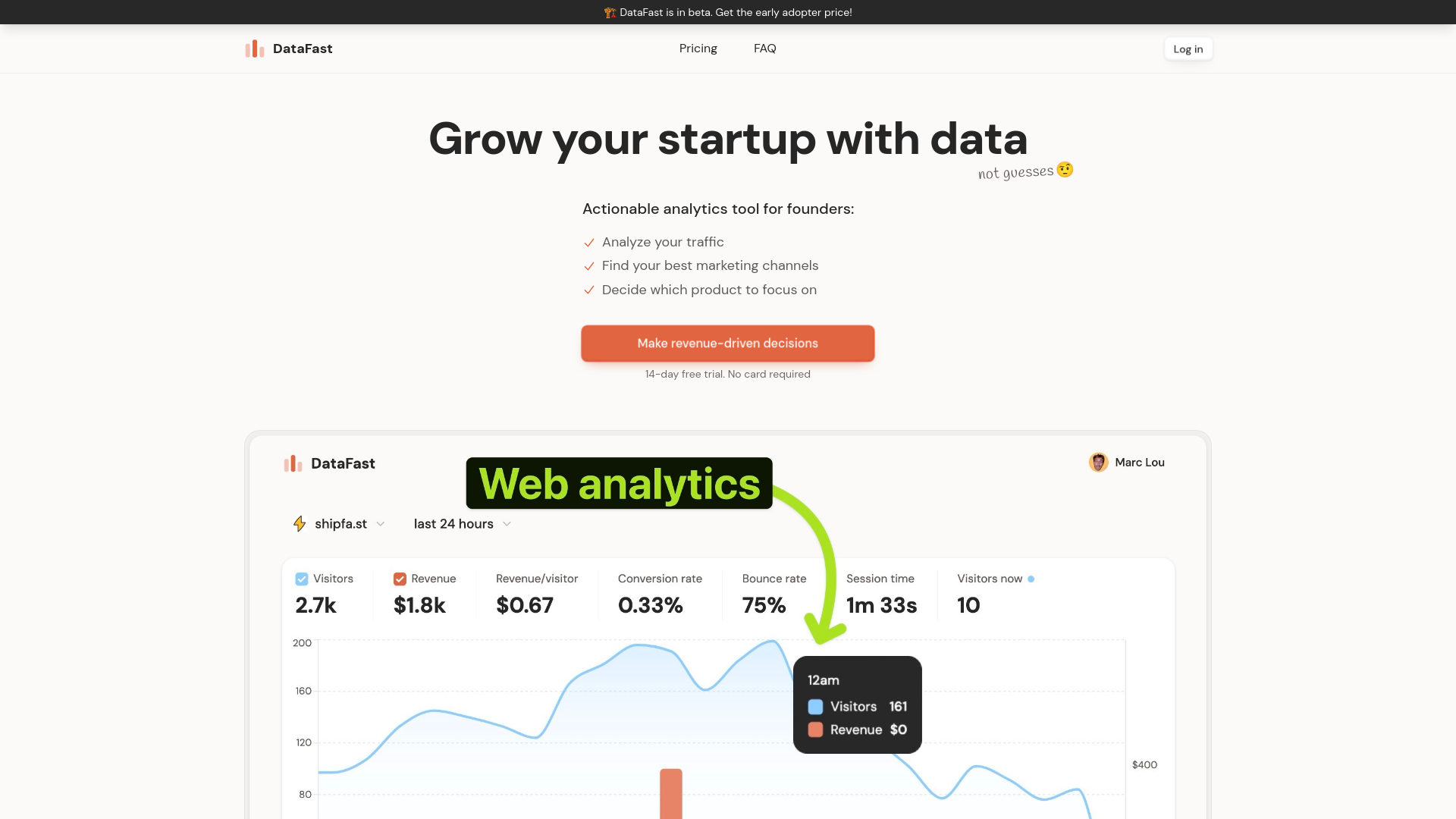The height and width of the screenshot is (819, 1456).
Task: Click the Log in button
Action: pyautogui.click(x=1188, y=49)
